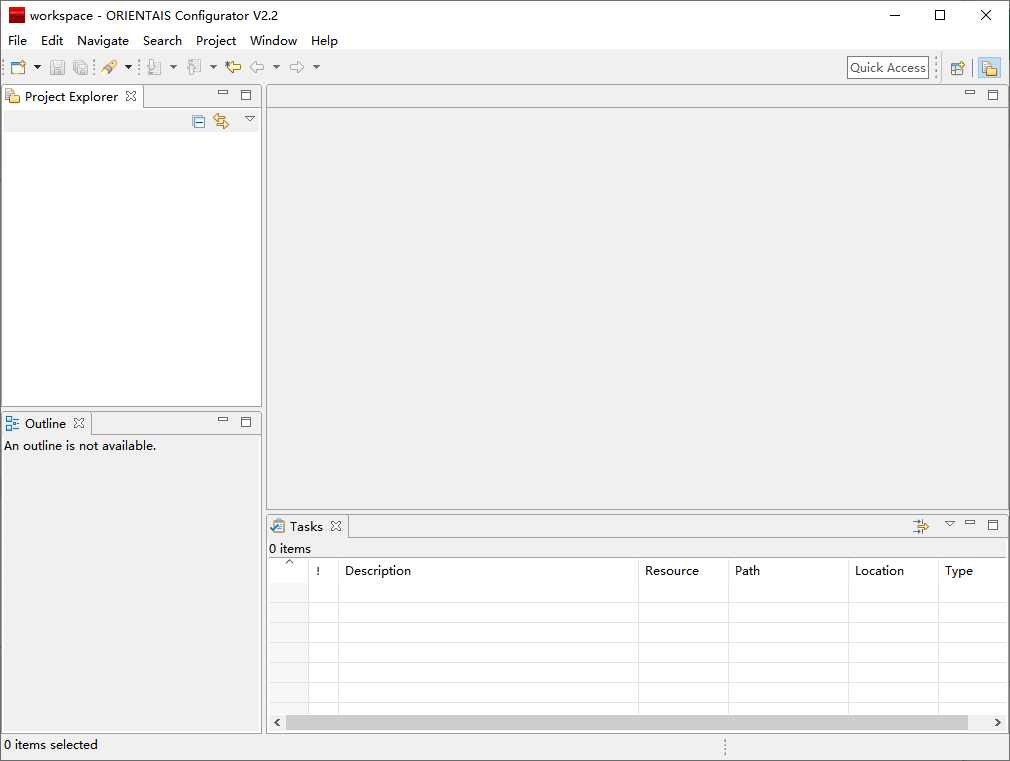Open the Navigate menu
1010x761 pixels.
pyautogui.click(x=103, y=41)
